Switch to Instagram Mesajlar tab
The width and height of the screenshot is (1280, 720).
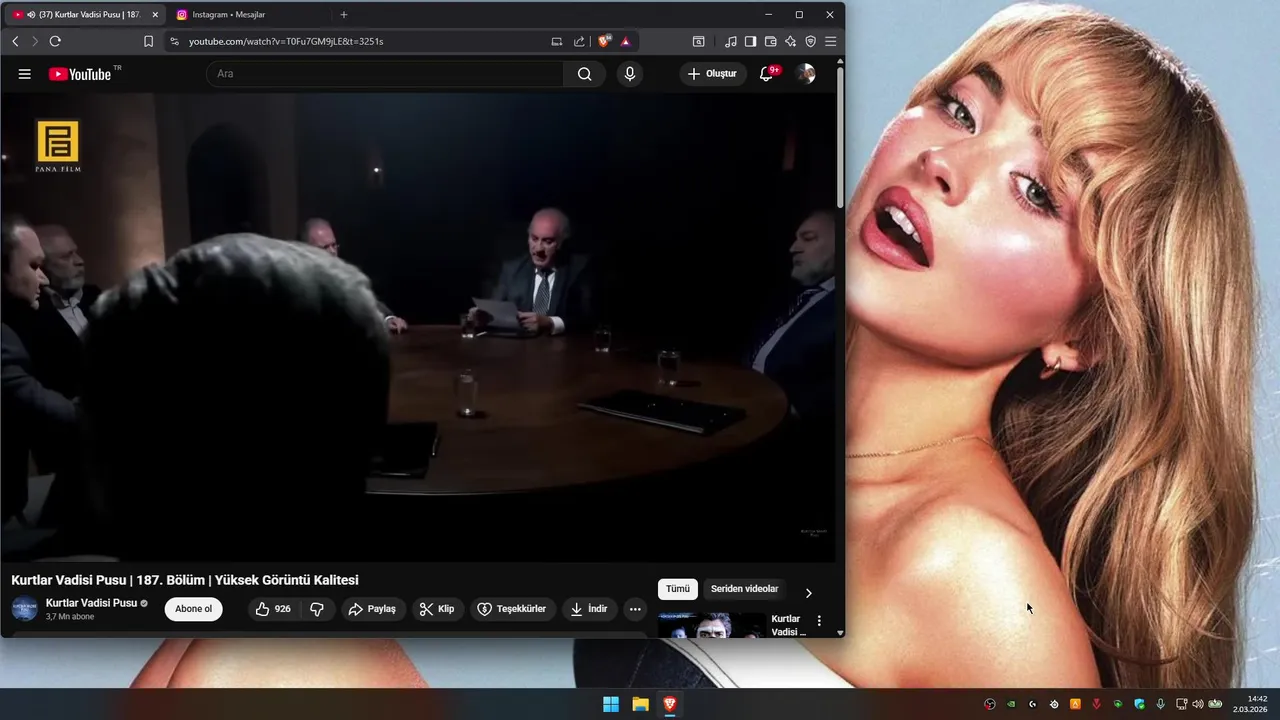tap(250, 15)
